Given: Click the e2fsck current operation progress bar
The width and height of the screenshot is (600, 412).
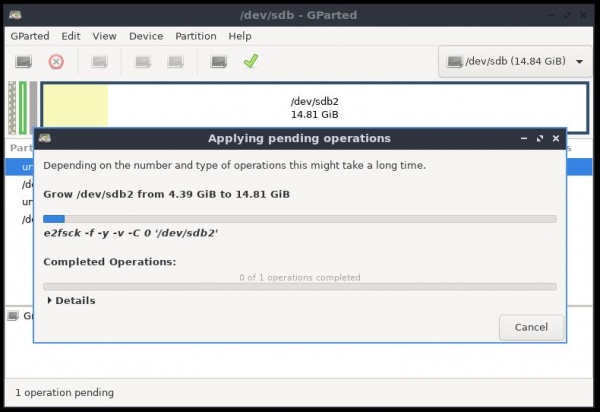Looking at the screenshot, I should click(x=300, y=218).
